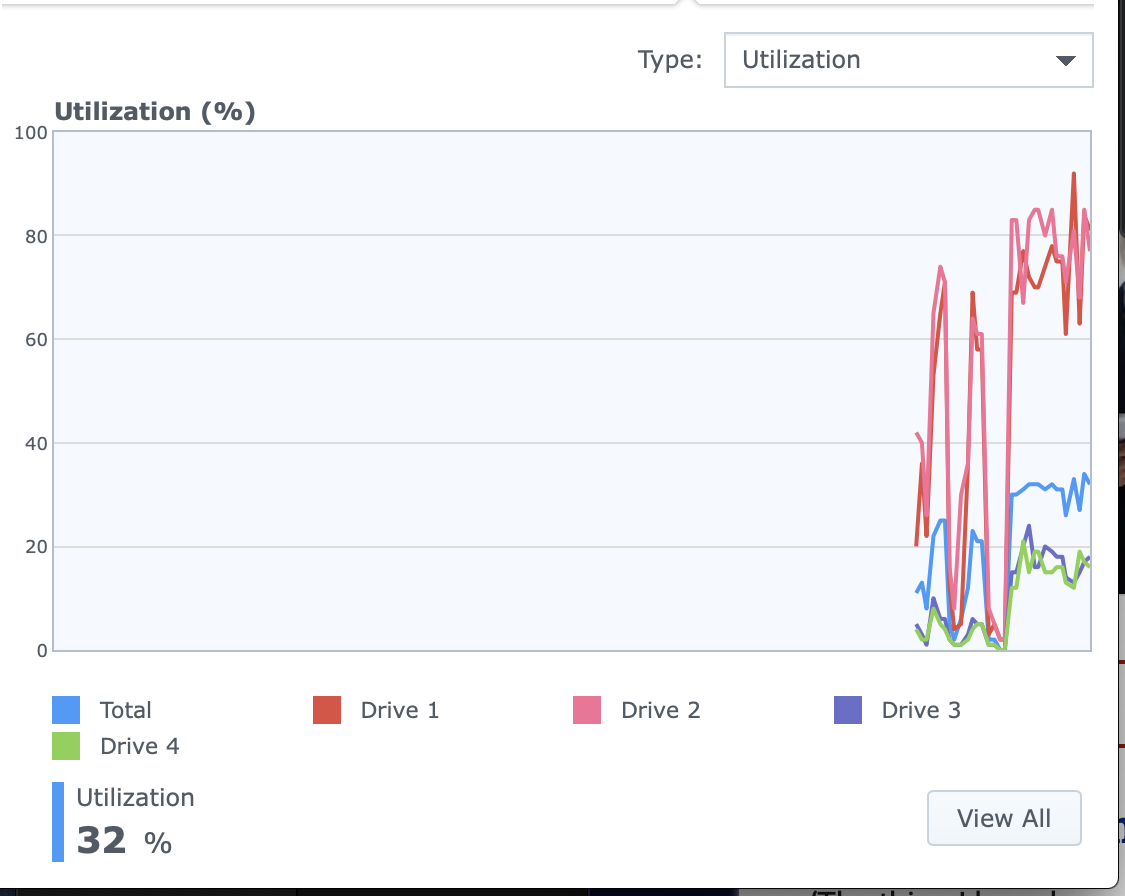Click the 32 % utilization readout
Image resolution: width=1125 pixels, height=896 pixels.
click(124, 841)
